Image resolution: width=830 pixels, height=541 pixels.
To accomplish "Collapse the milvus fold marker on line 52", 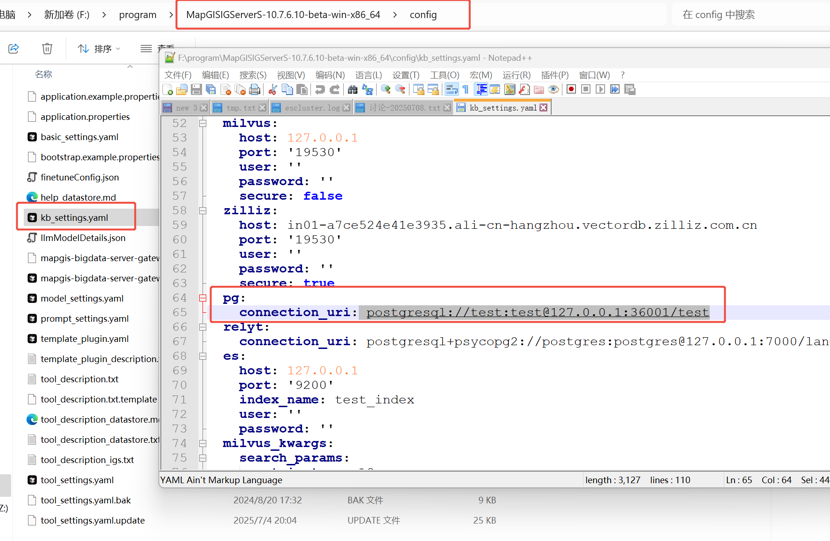I will click(x=203, y=123).
